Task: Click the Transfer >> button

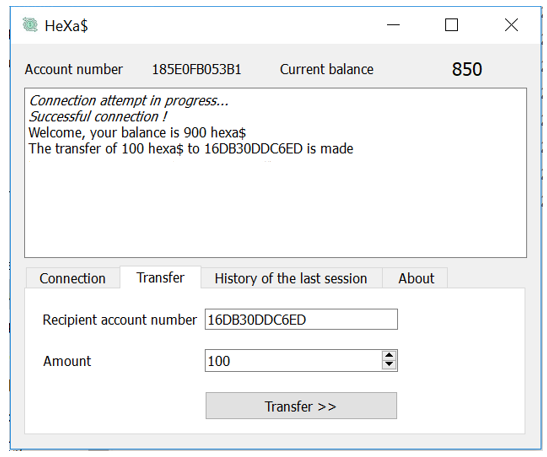Action: 301,406
